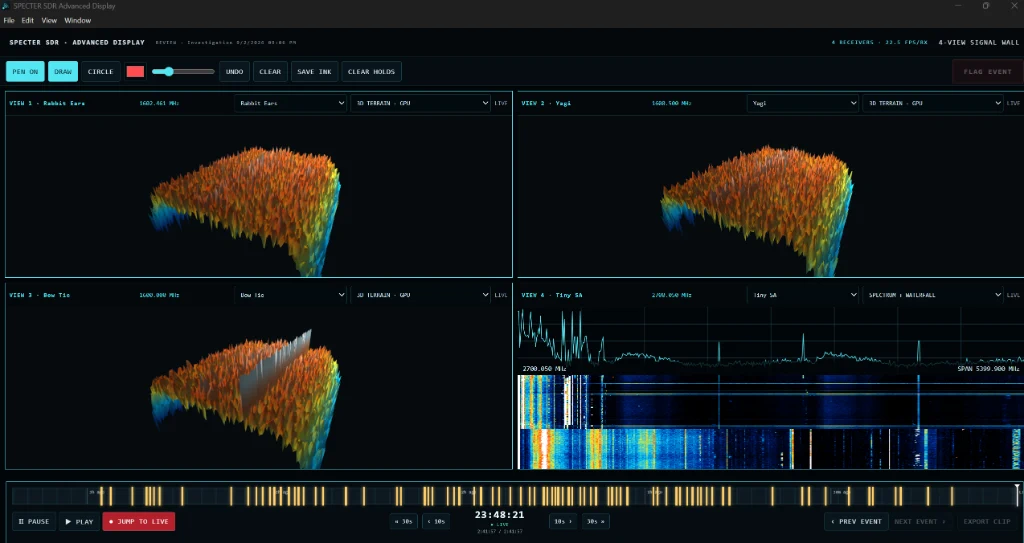Image resolution: width=1024 pixels, height=543 pixels.
Task: Open the File menu
Action: 8,20
